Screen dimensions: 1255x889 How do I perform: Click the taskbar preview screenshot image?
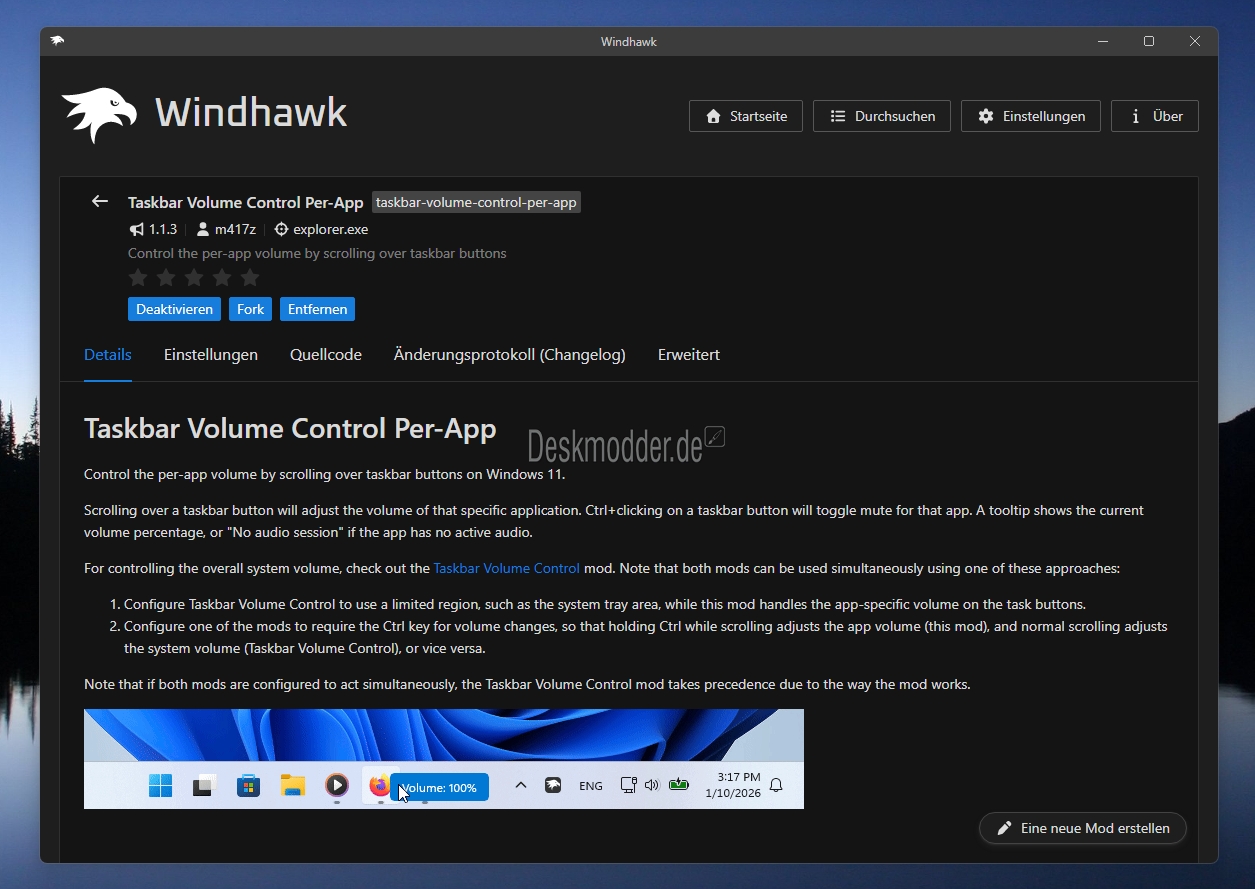(x=444, y=758)
